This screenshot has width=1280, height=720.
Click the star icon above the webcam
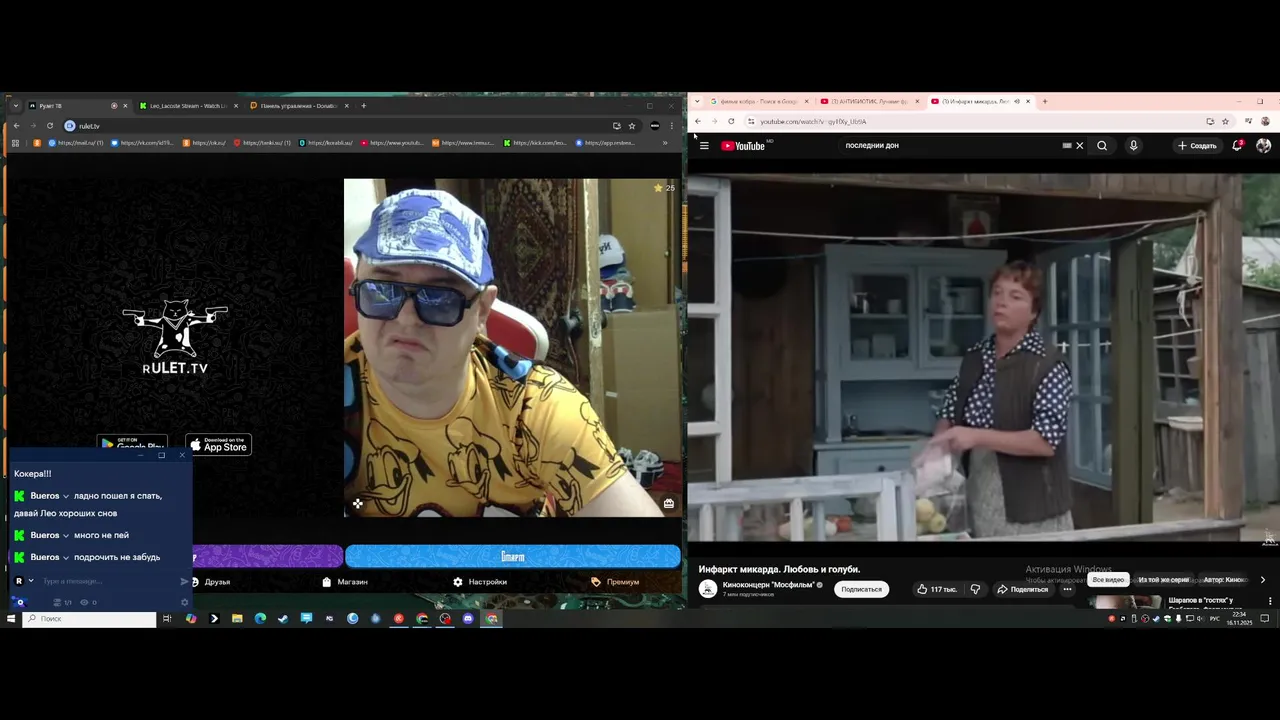(x=658, y=188)
